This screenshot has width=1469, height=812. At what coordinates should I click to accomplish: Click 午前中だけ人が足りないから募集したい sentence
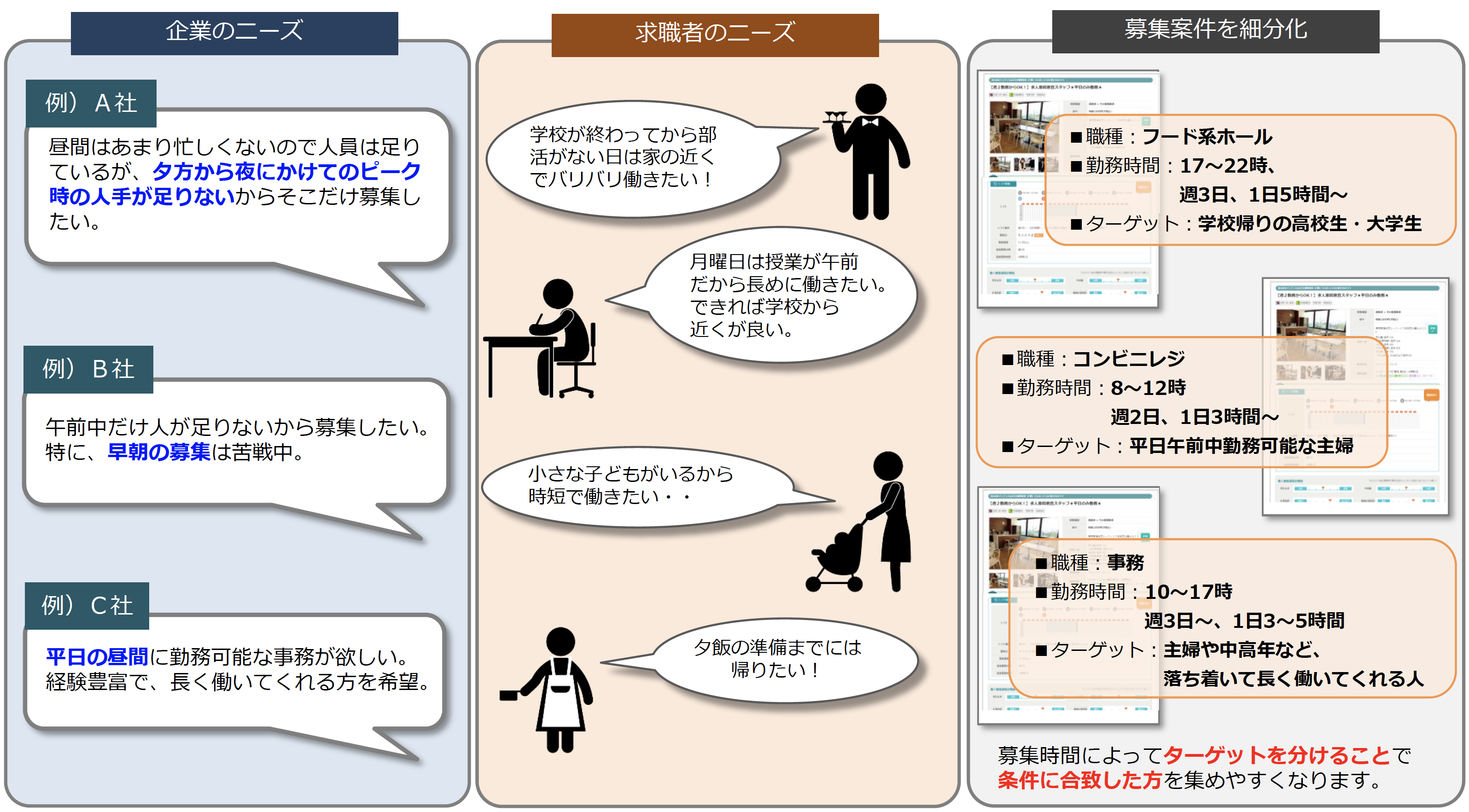[238, 427]
